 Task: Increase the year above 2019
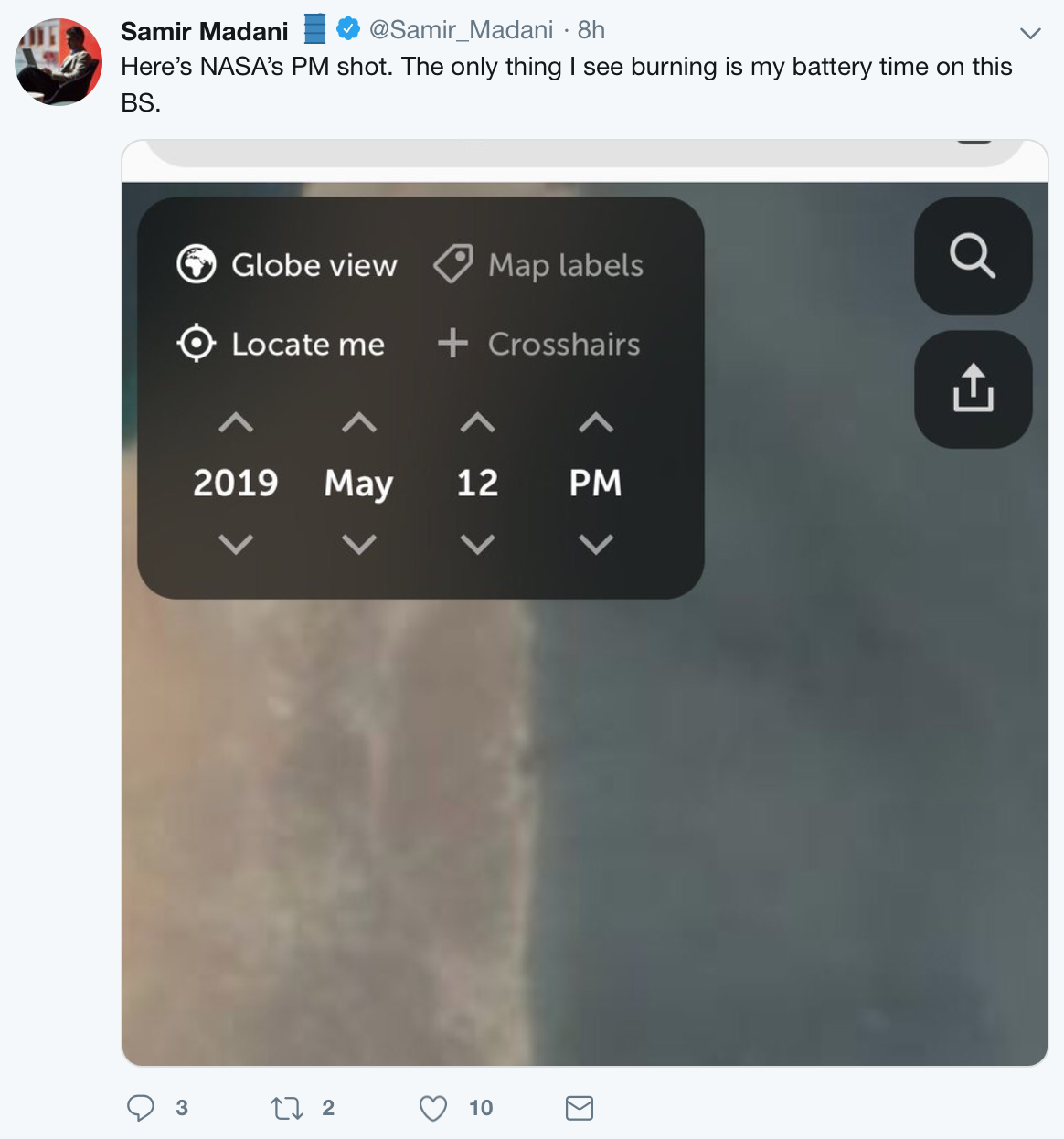[x=236, y=422]
